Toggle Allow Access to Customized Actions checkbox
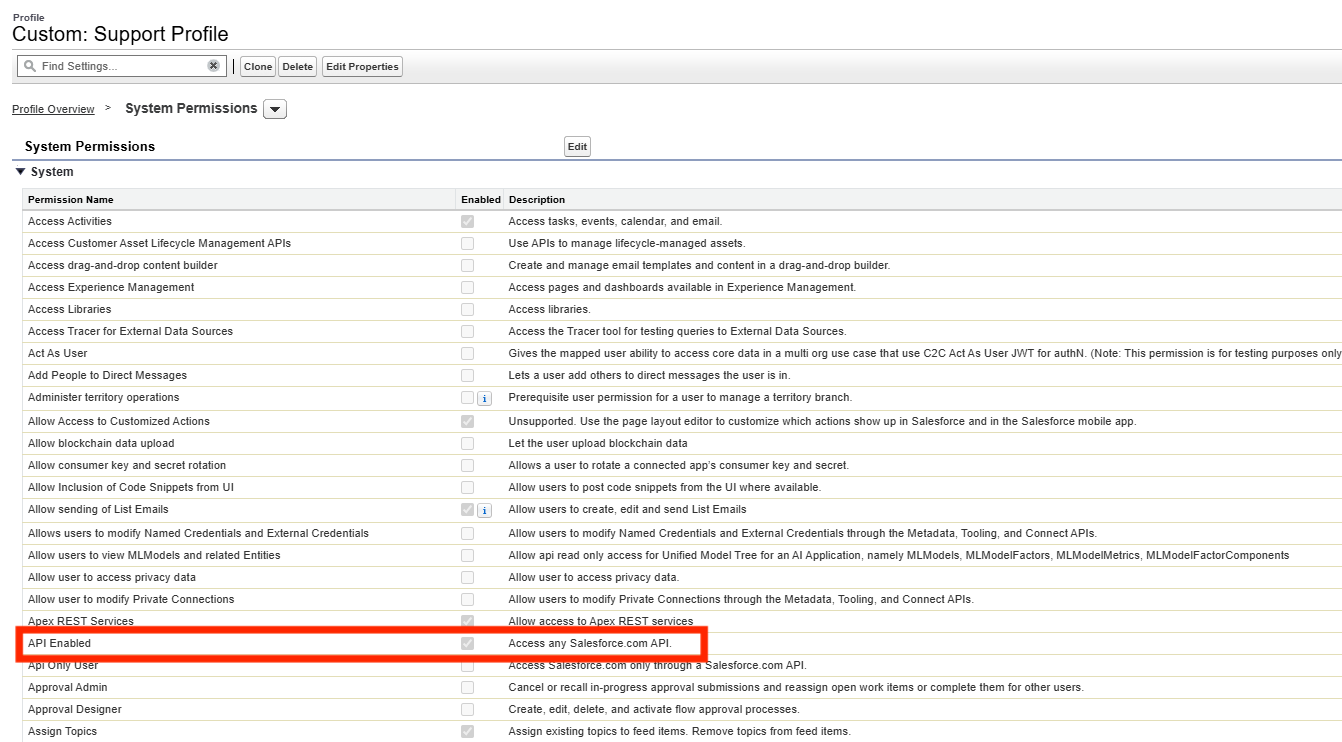 [x=467, y=421]
